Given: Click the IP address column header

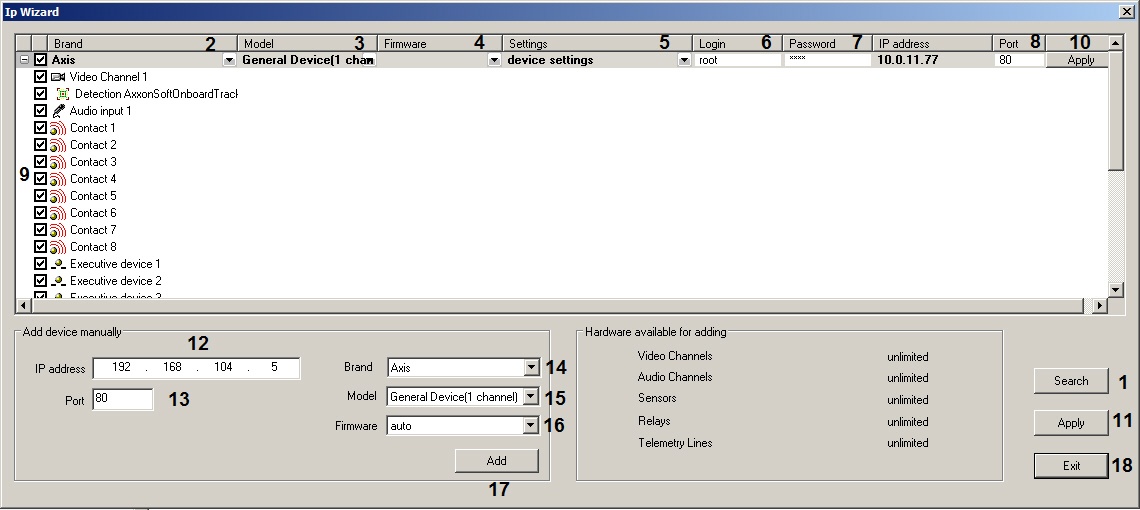Looking at the screenshot, I should [x=930, y=44].
